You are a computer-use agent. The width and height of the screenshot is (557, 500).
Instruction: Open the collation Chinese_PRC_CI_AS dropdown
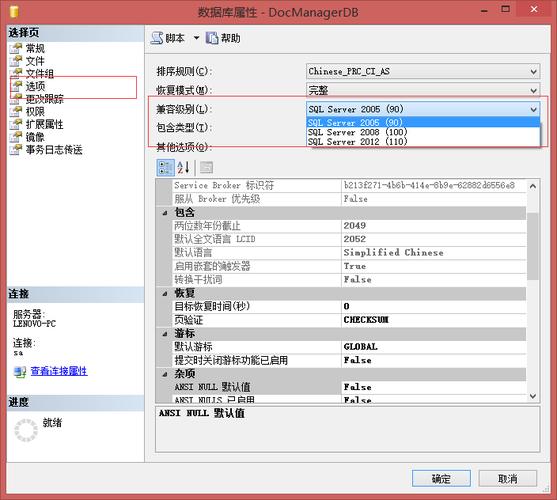click(423, 71)
